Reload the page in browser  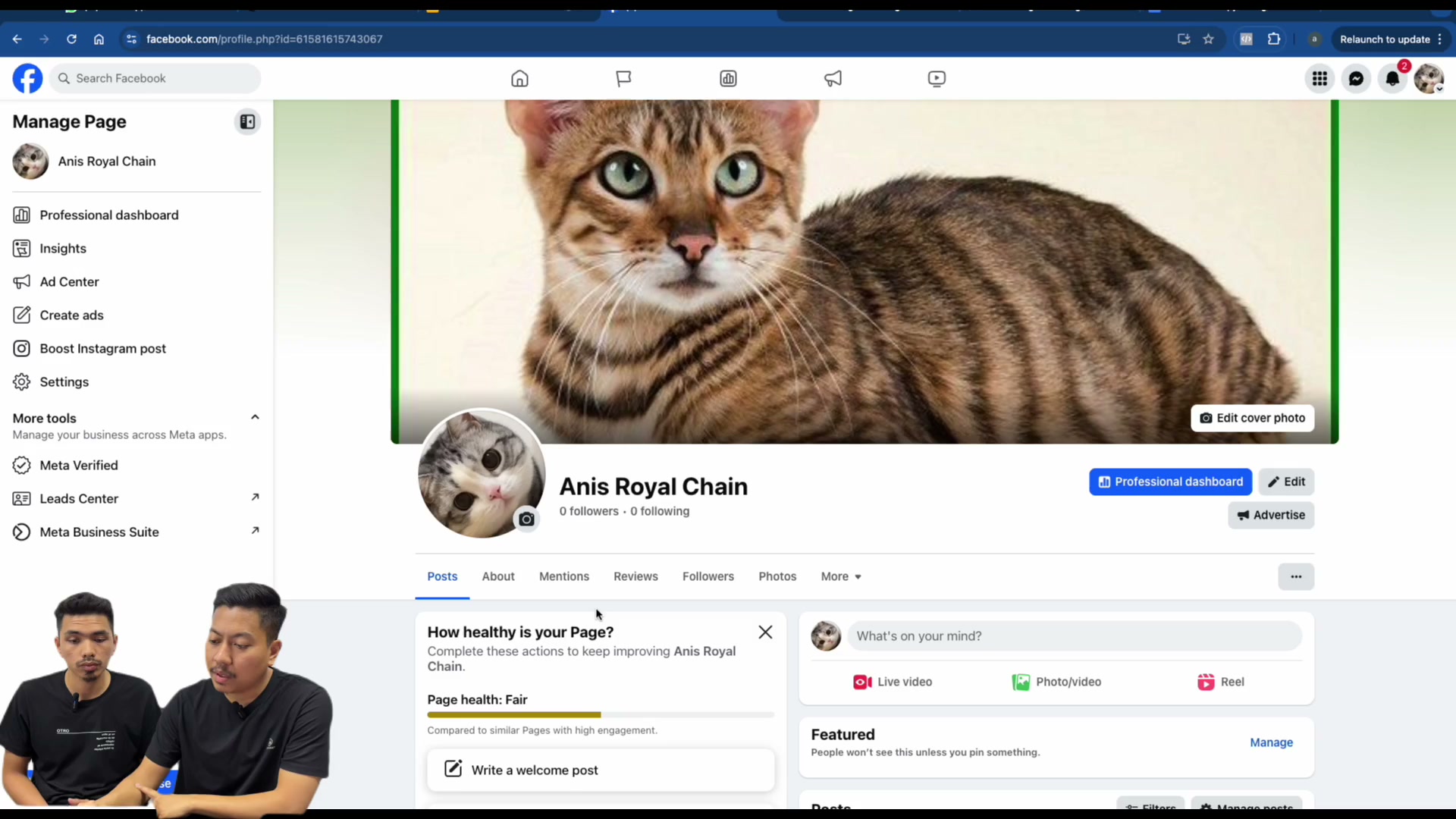[71, 39]
